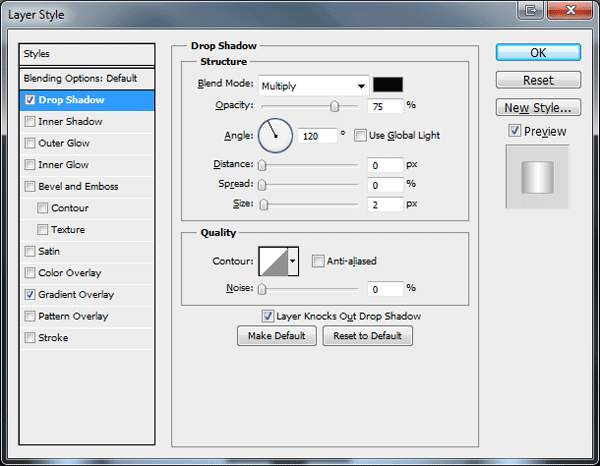Open the Satin settings panel

[x=49, y=251]
